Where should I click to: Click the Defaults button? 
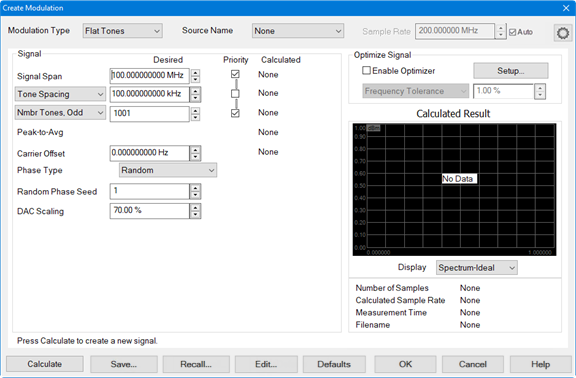[334, 364]
